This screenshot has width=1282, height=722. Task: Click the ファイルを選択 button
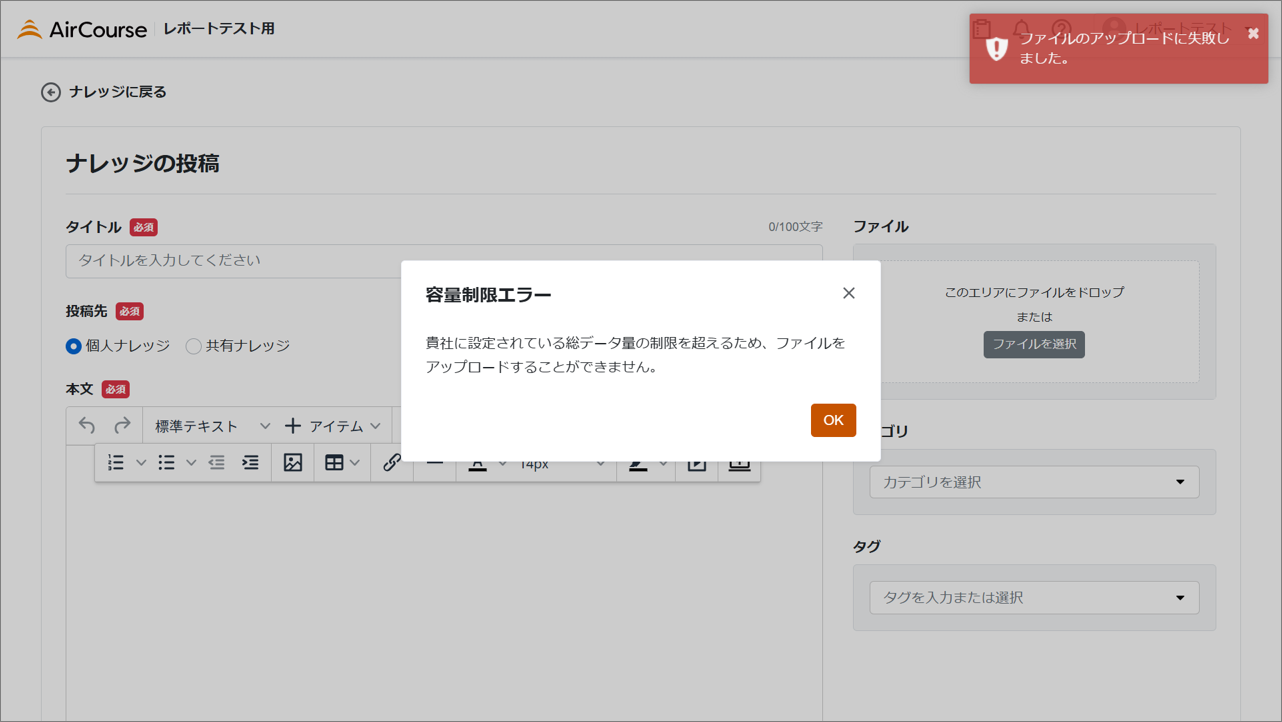(1034, 344)
